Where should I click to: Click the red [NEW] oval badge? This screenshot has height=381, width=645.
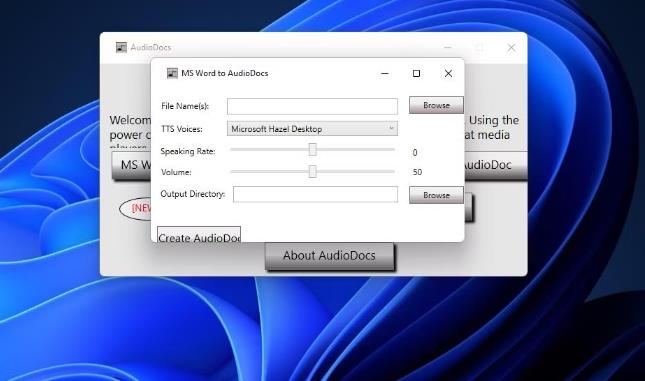click(x=136, y=209)
